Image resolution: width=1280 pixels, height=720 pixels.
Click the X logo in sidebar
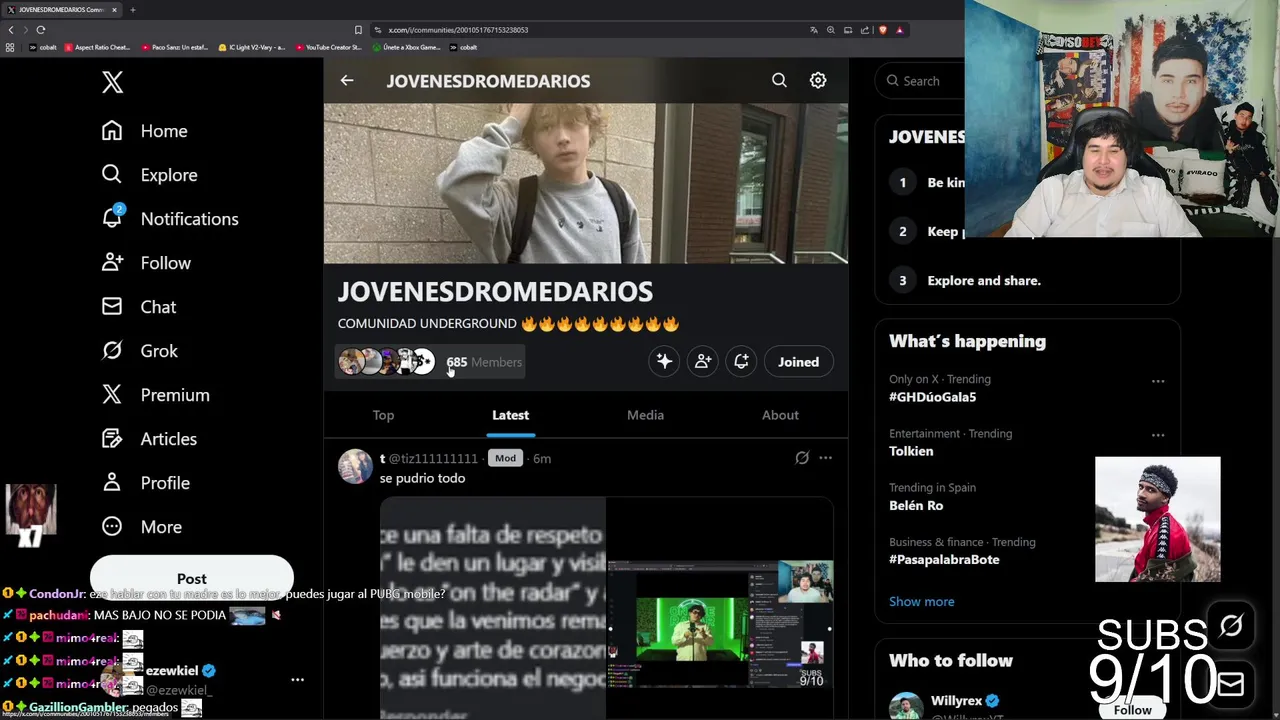click(112, 82)
